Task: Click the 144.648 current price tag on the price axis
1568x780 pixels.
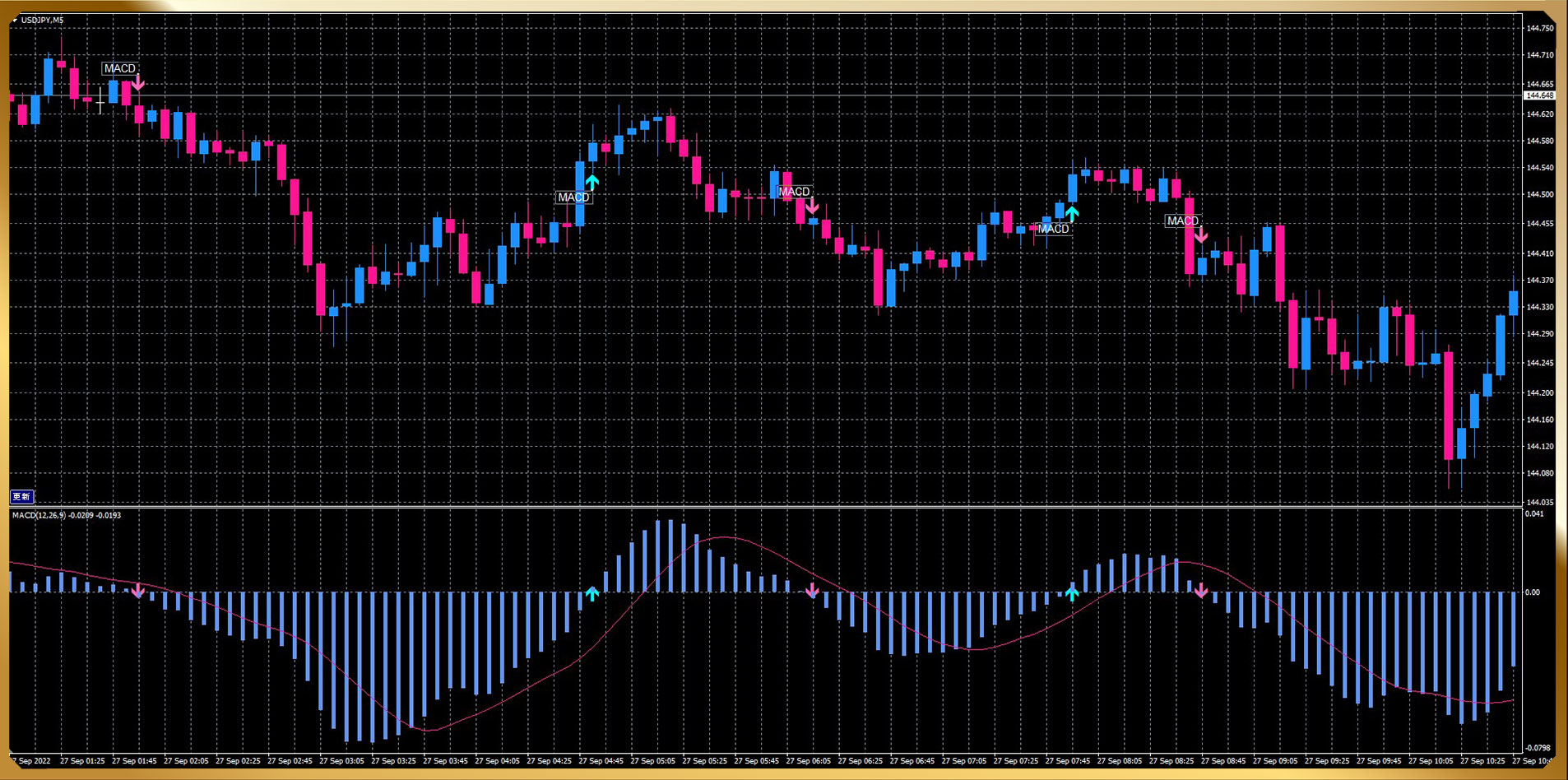Action: click(1539, 95)
